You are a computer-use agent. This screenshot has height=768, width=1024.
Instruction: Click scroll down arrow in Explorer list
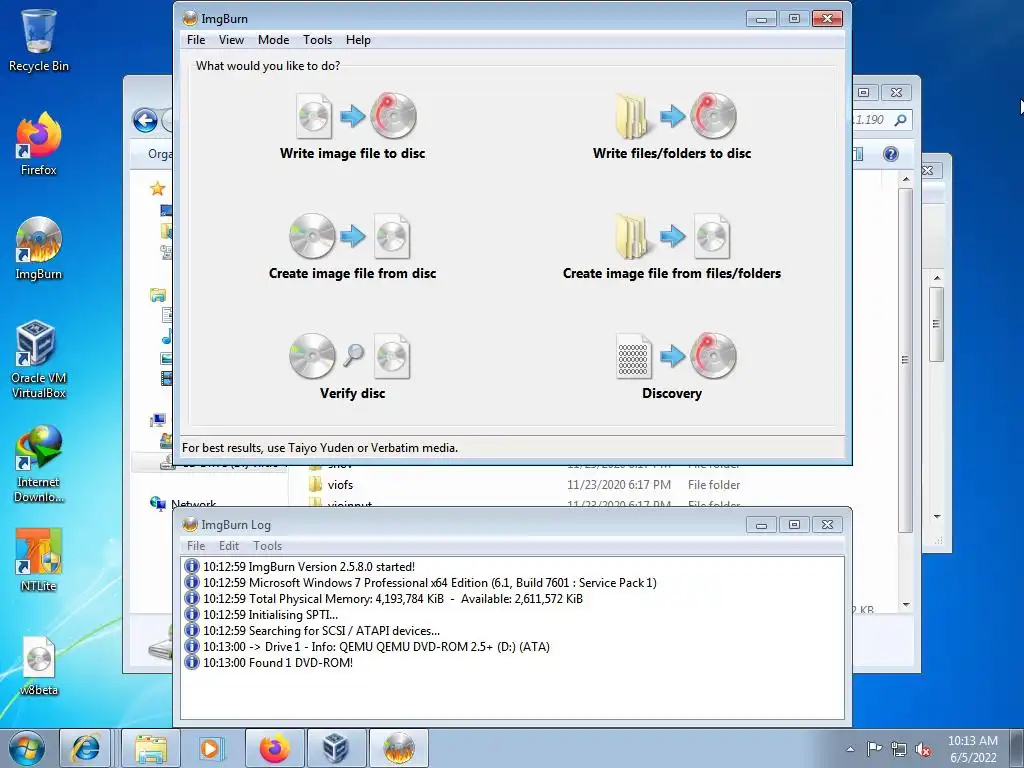coord(906,605)
